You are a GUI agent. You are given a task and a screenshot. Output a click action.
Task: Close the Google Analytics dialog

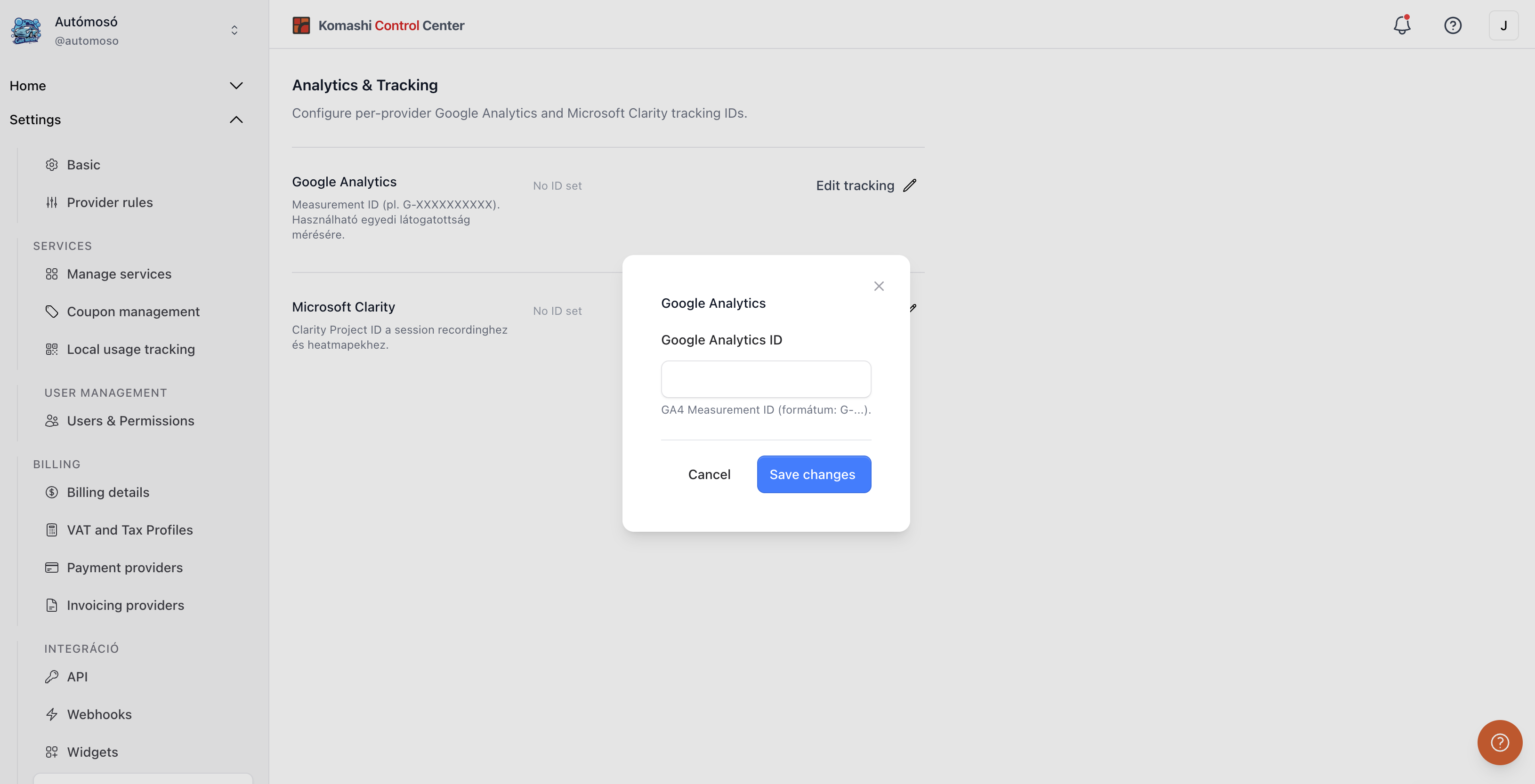(x=878, y=286)
